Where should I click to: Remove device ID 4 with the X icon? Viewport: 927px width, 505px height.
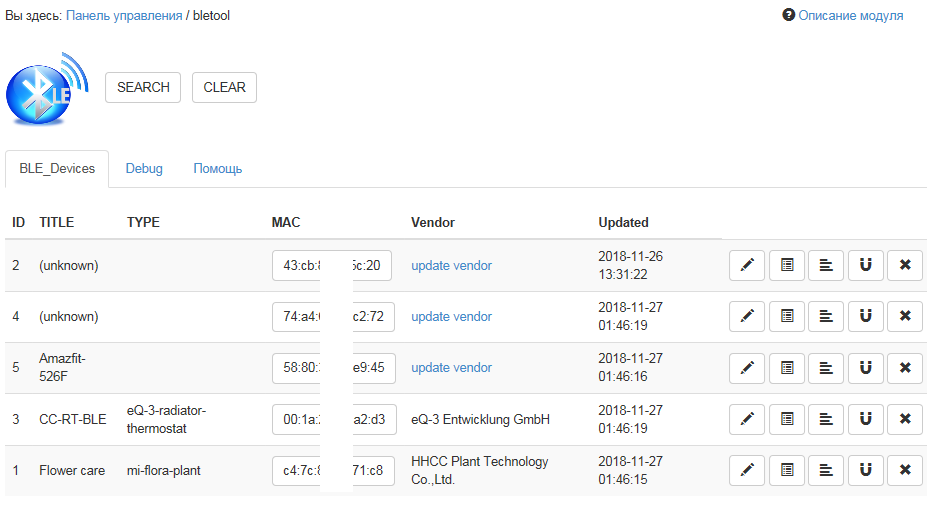point(905,316)
